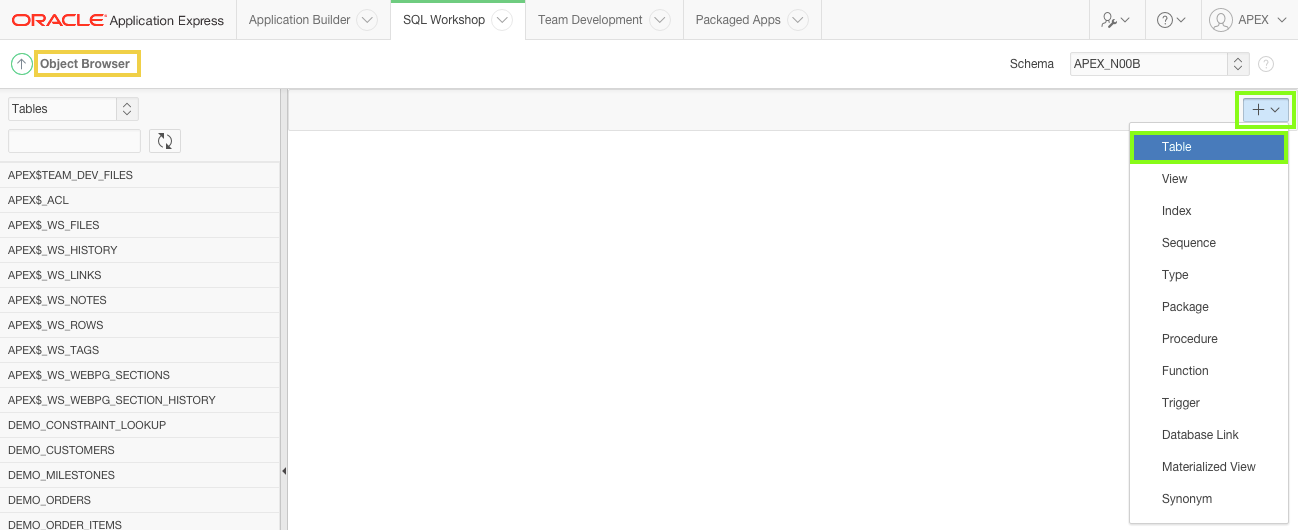Choose Sequence from the create menu
The width and height of the screenshot is (1298, 530).
point(1208,243)
